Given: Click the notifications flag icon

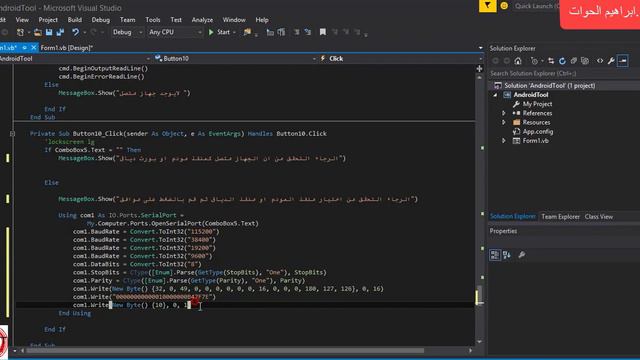Looking at the screenshot, I should click(x=487, y=6).
